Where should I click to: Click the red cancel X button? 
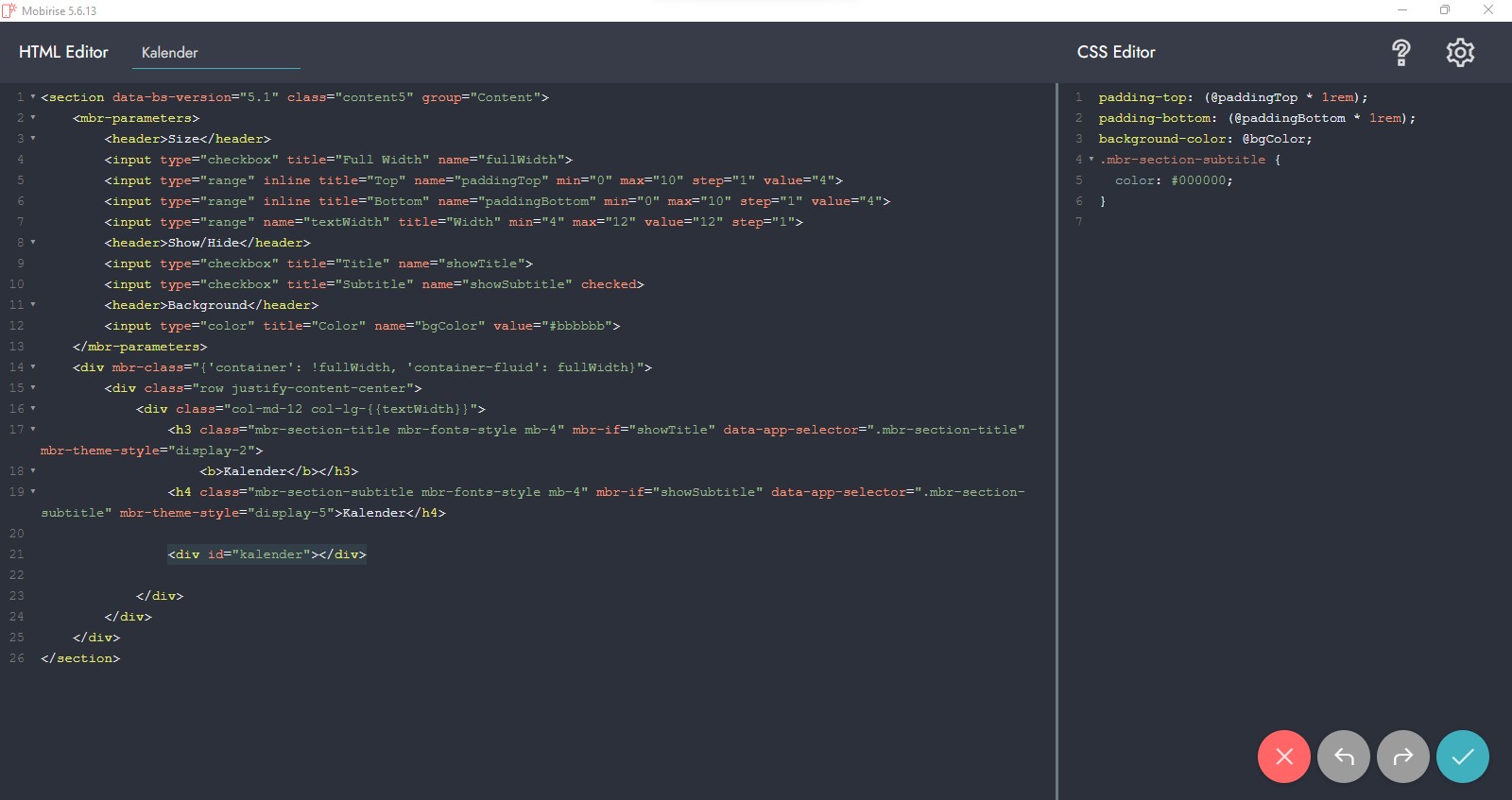click(1283, 757)
